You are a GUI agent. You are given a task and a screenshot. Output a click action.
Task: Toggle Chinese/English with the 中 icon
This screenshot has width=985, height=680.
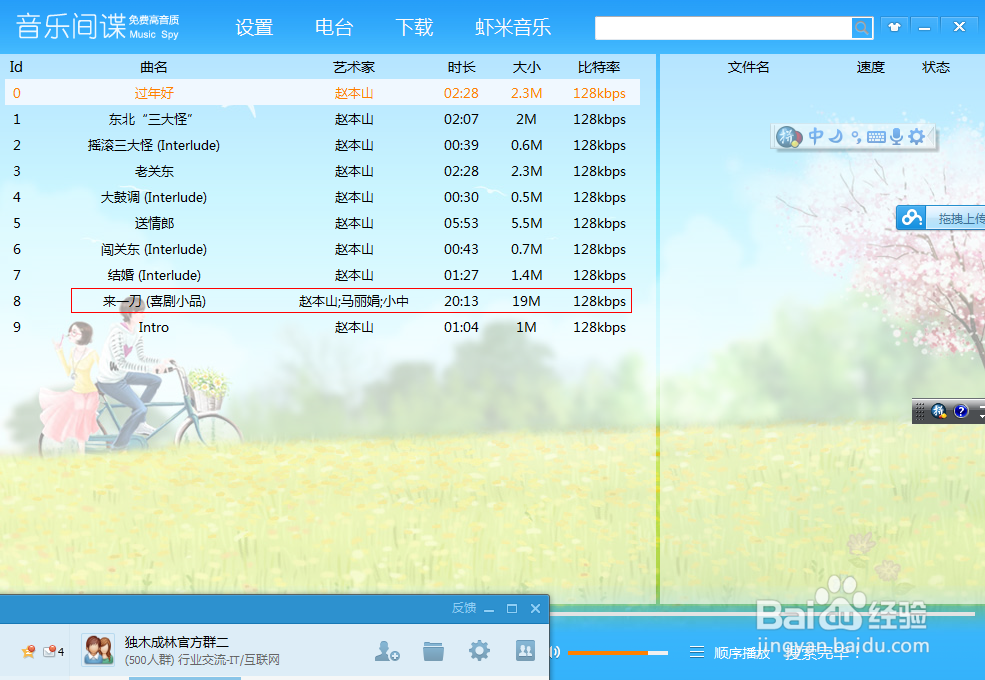pos(816,136)
